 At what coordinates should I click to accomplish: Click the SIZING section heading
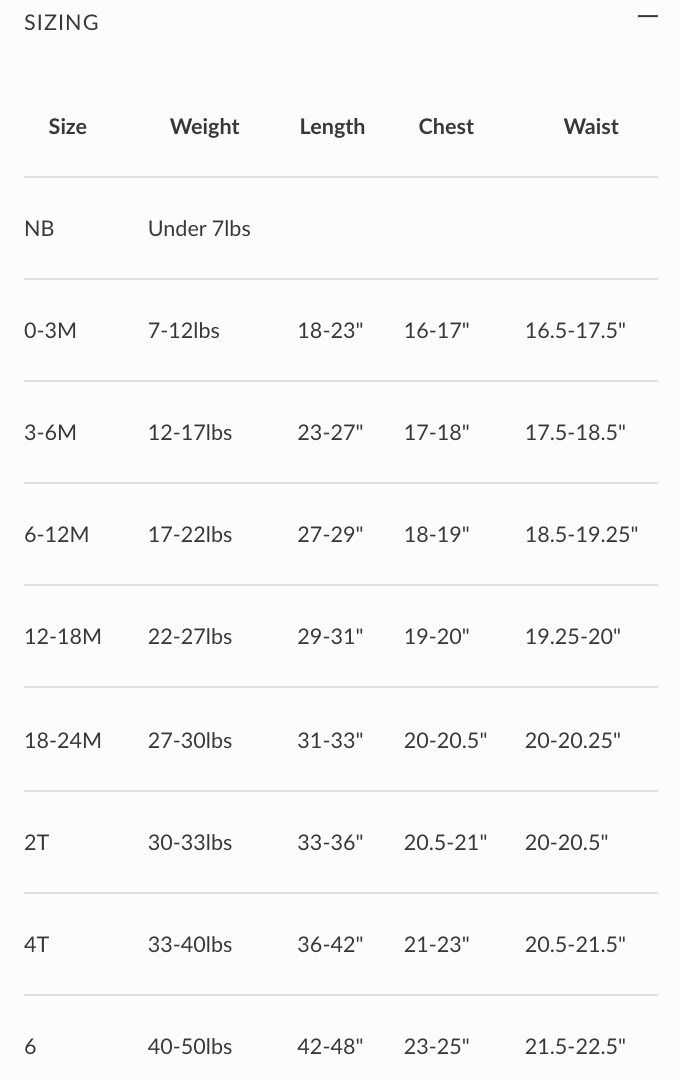62,22
